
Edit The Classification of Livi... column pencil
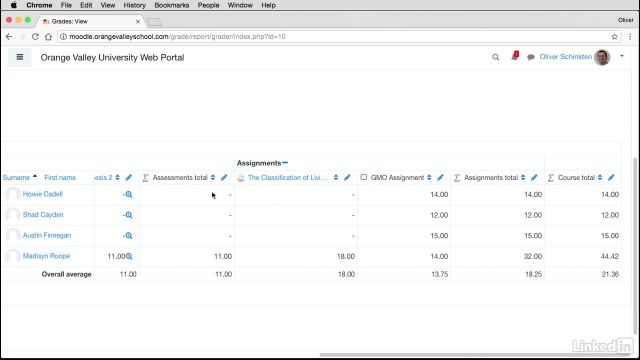click(x=347, y=178)
